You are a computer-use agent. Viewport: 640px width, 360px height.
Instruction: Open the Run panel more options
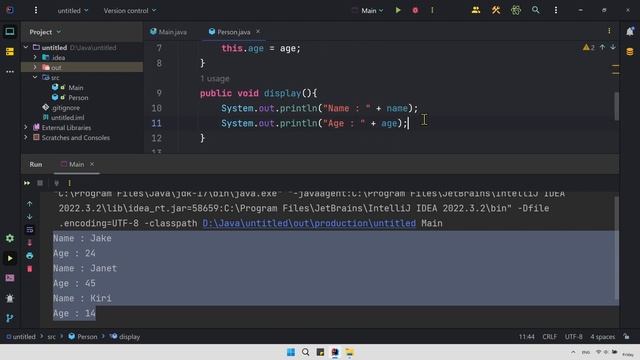pyautogui.click(x=69, y=183)
